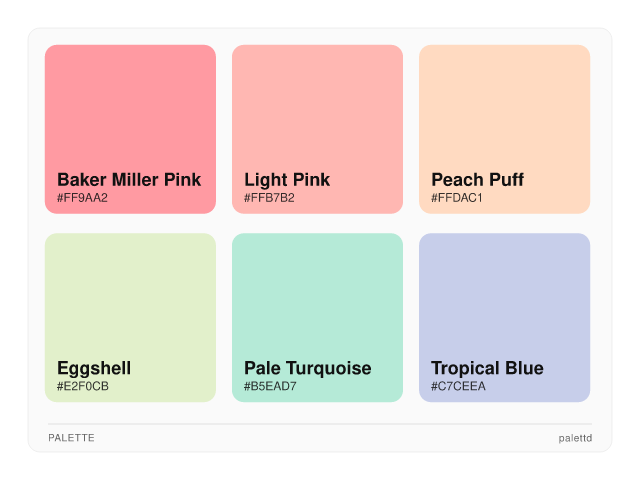Select the #FFB7B2 hex code text

pyautogui.click(x=269, y=198)
